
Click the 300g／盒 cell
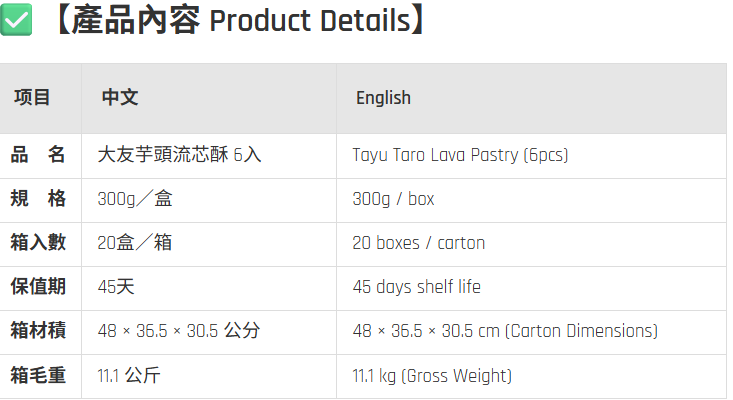(x=135, y=199)
